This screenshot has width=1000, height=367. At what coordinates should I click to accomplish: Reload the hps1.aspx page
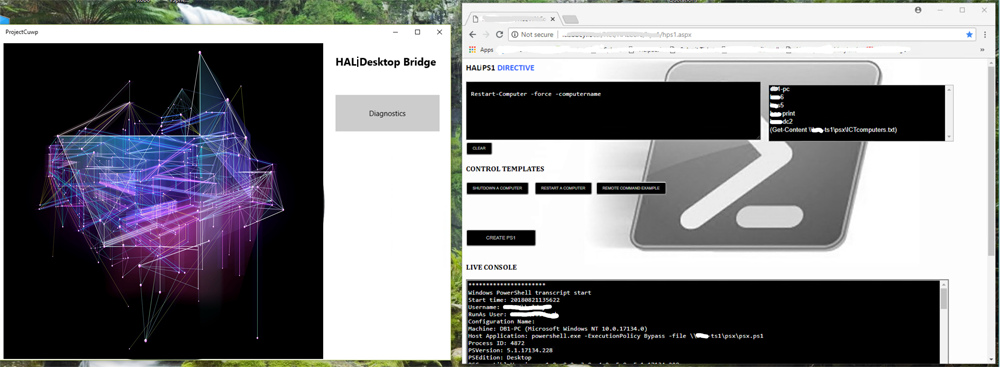(x=499, y=34)
